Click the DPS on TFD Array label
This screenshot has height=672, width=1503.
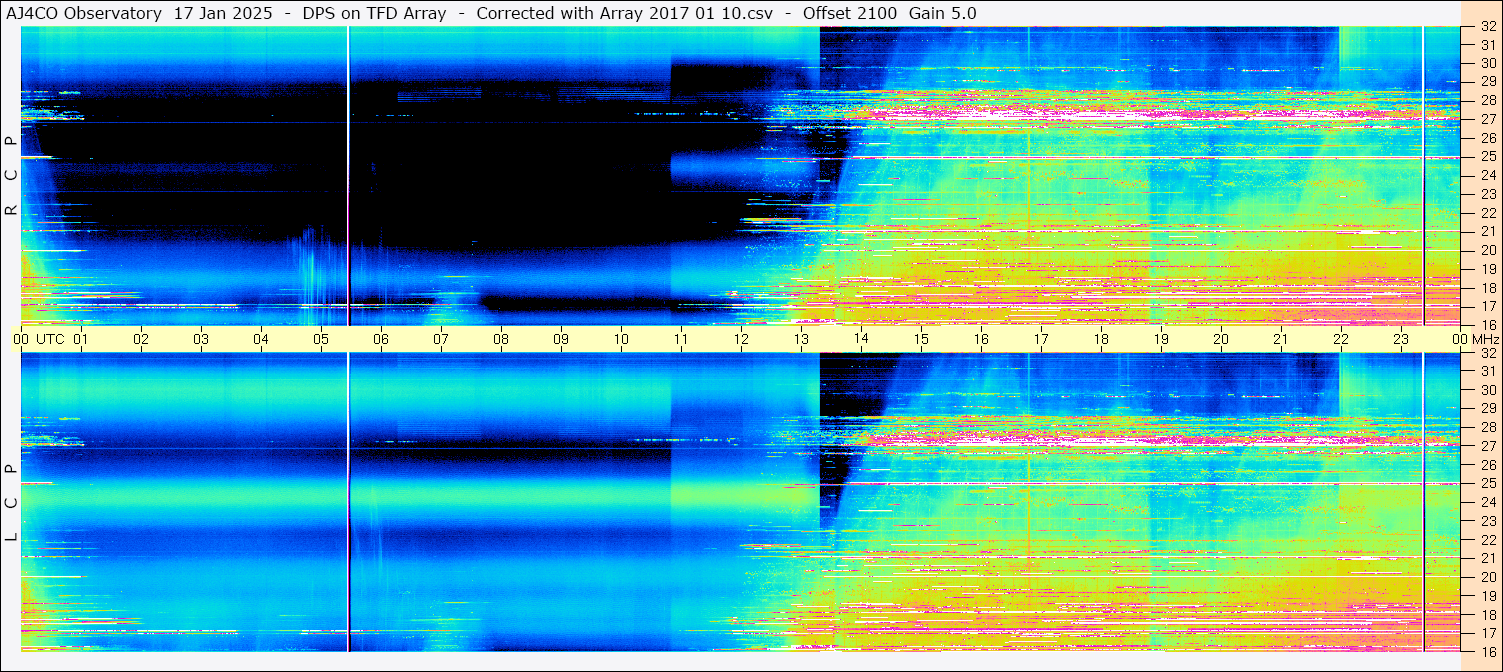pyautogui.click(x=374, y=13)
